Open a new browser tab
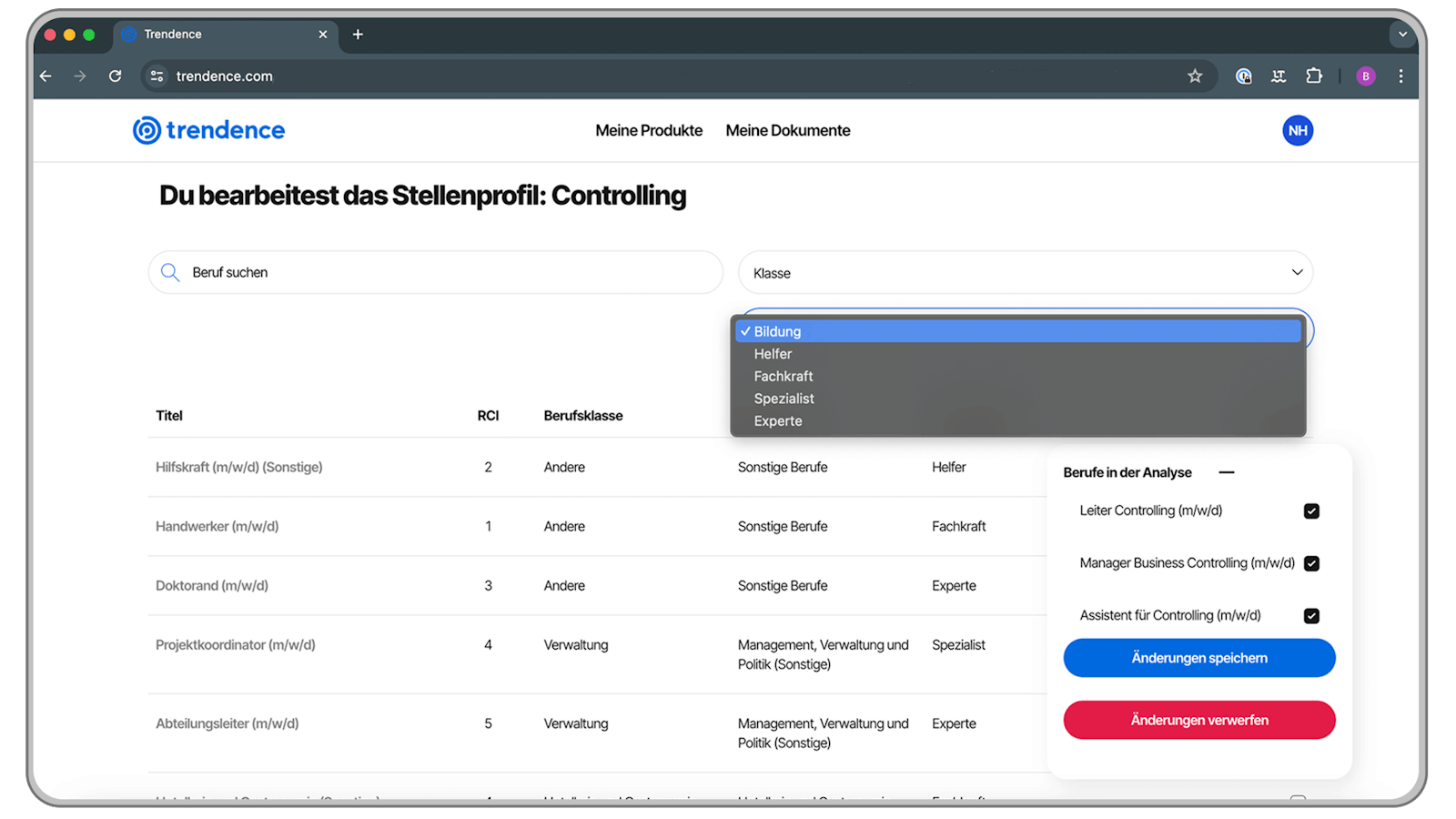The image size is (1456, 819). click(x=358, y=35)
